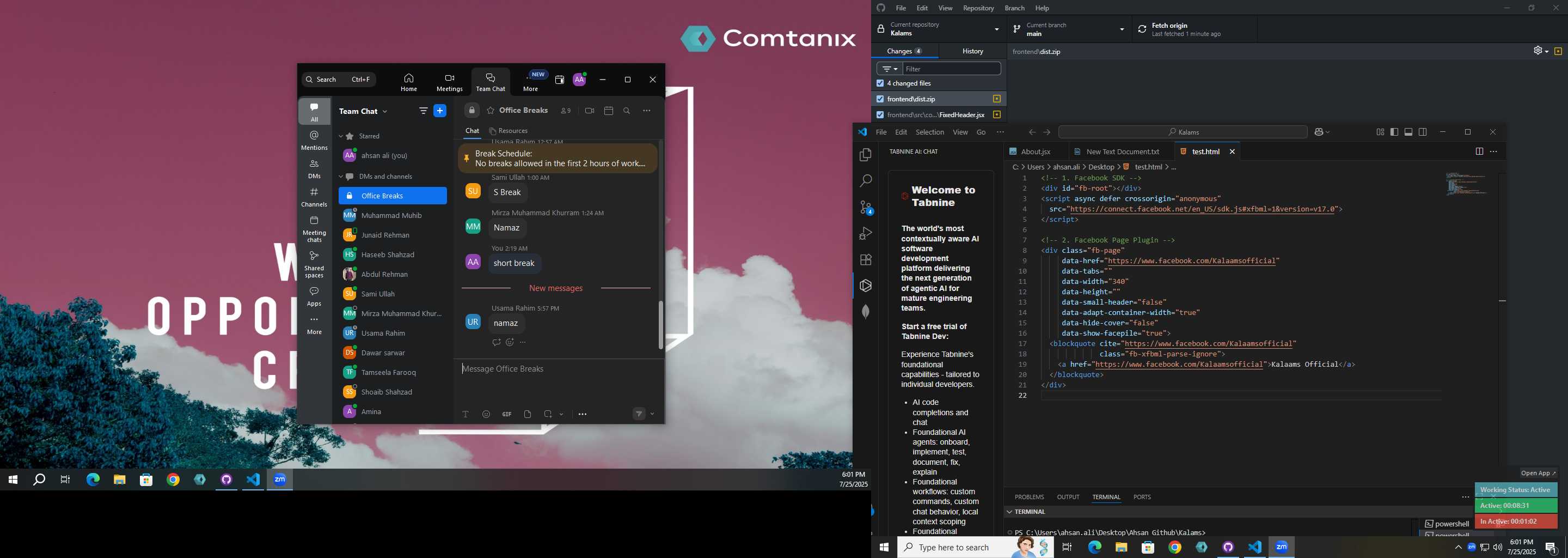
Task: Click Fetch origin button
Action: click(1195, 29)
